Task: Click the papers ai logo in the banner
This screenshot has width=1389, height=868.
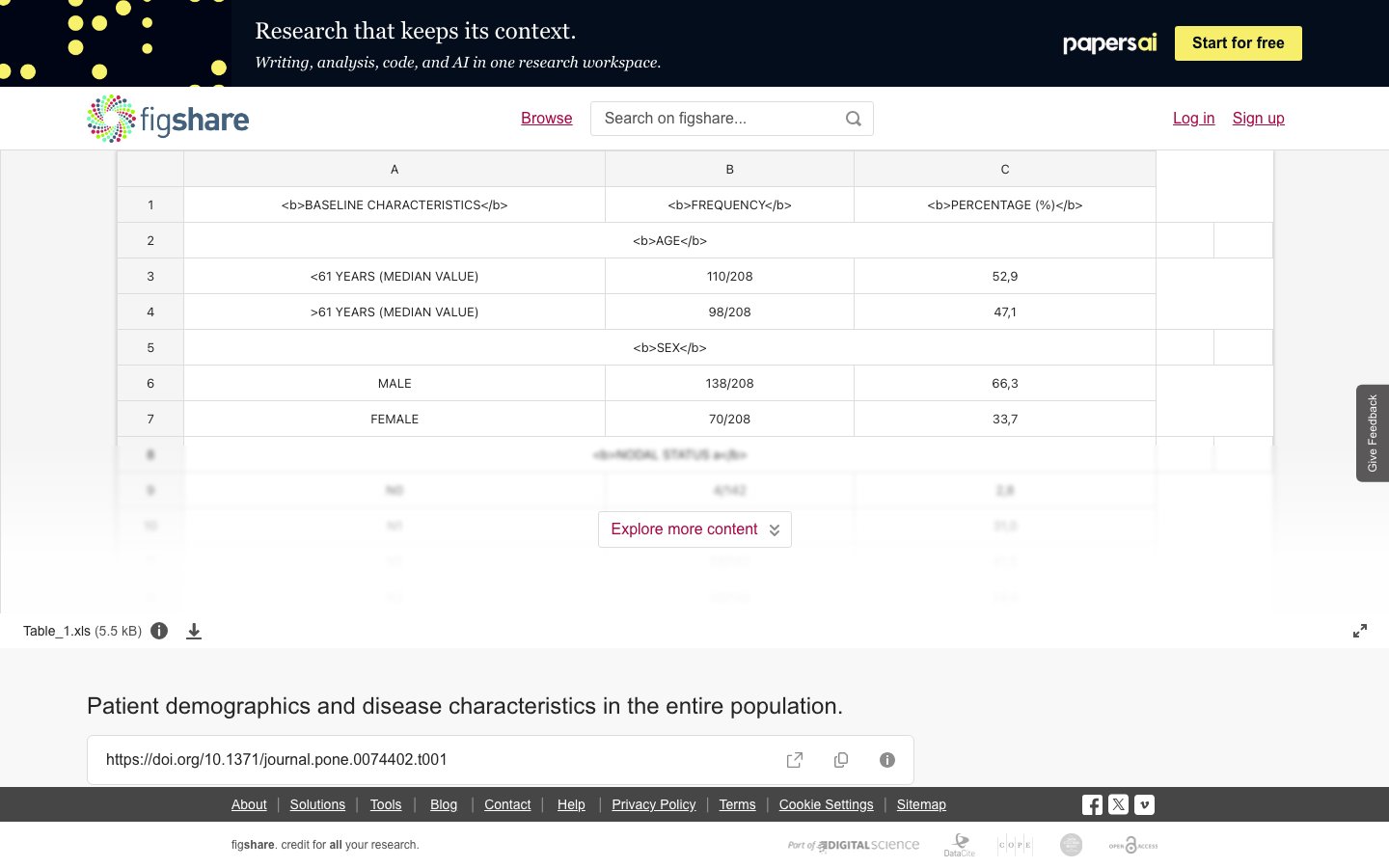Action: [1109, 43]
